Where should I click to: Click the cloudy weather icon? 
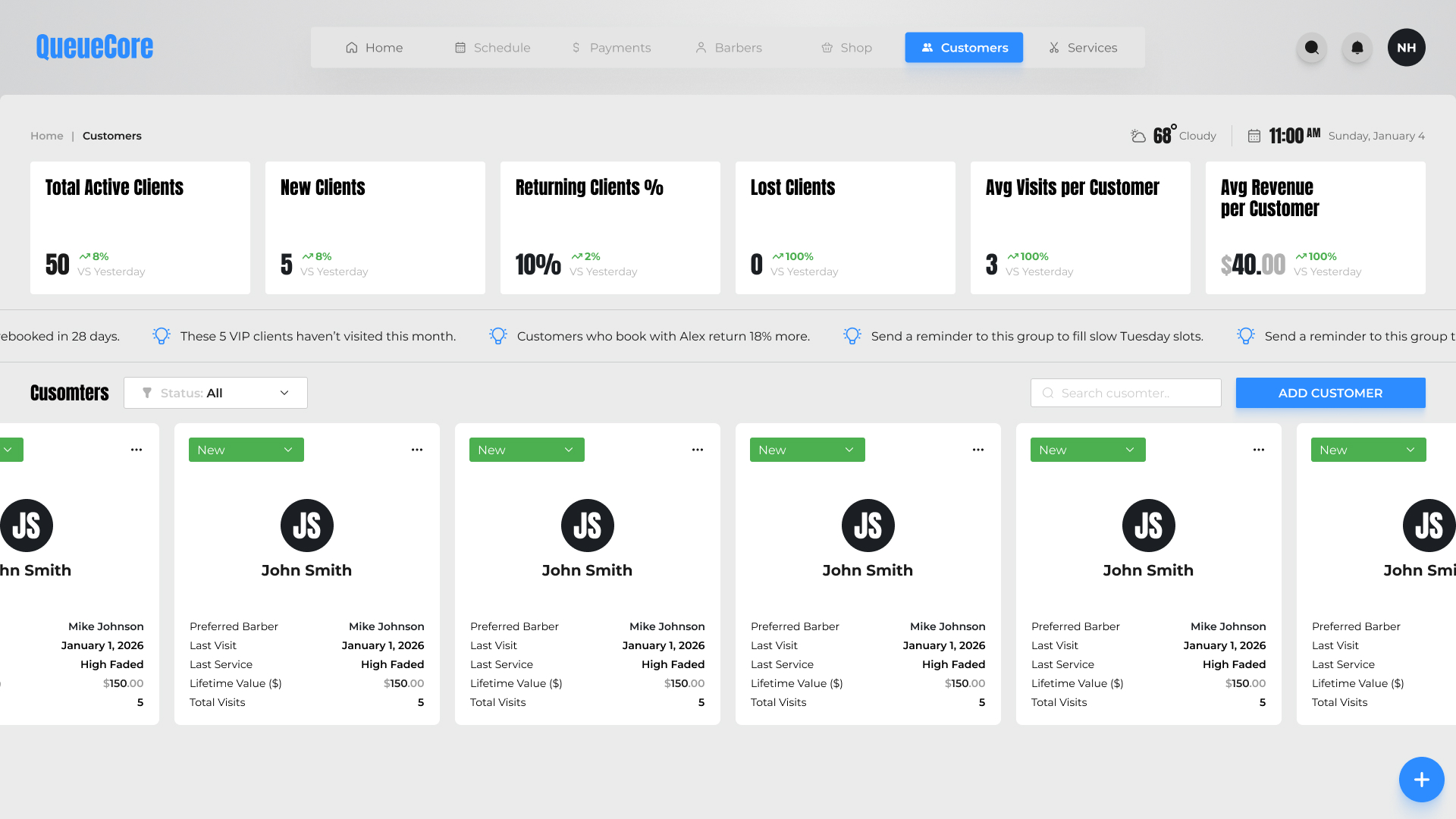[1137, 136]
